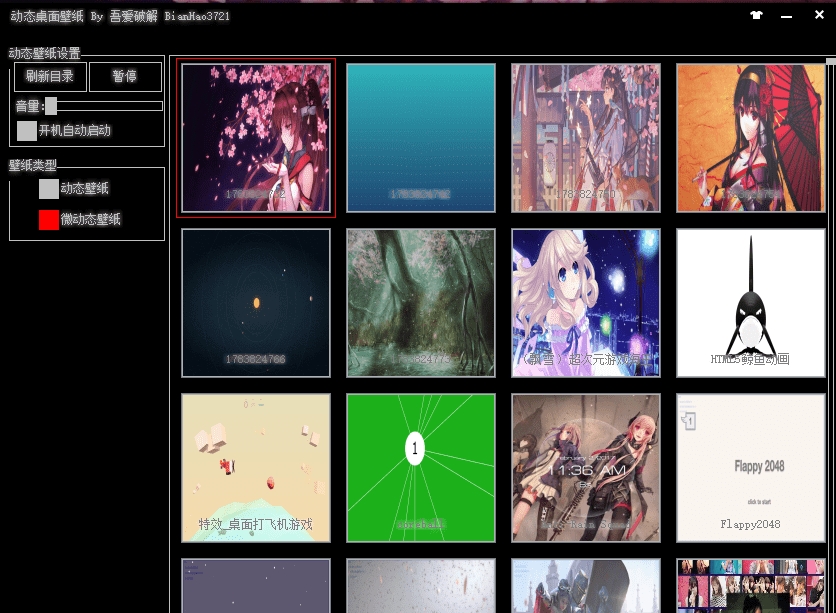Image resolution: width=836 pixels, height=613 pixels.
Task: Pick the shrine girl with sakura wallpaper
Action: pos(586,138)
